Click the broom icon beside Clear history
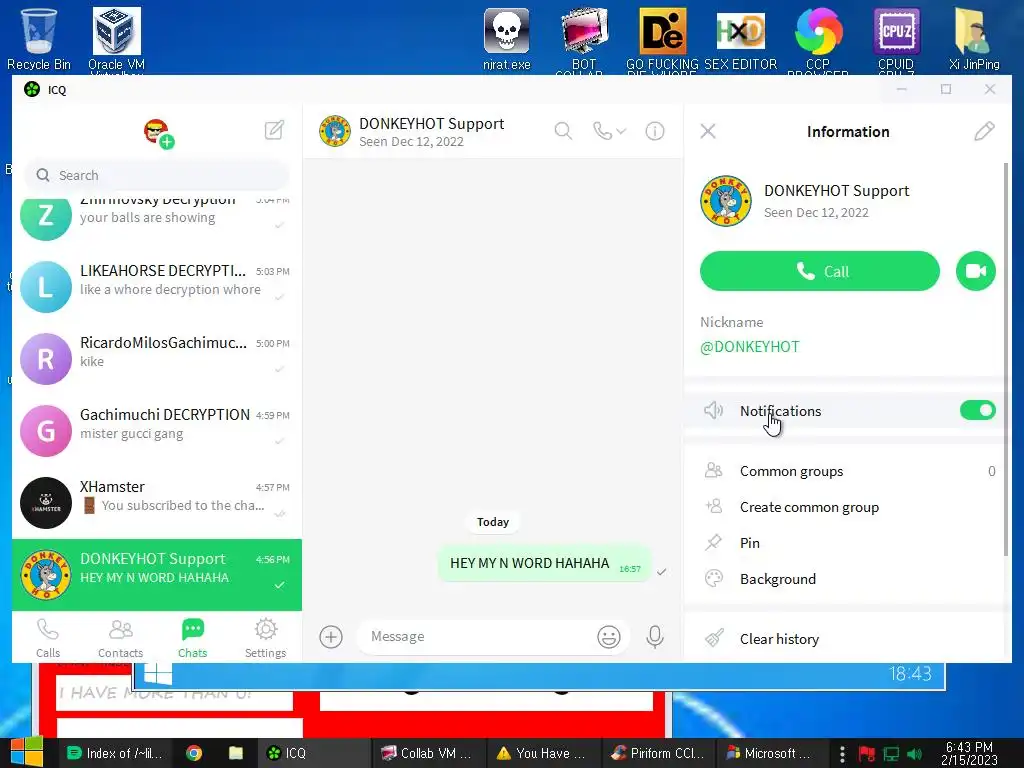Image resolution: width=1024 pixels, height=768 pixels. tap(714, 637)
